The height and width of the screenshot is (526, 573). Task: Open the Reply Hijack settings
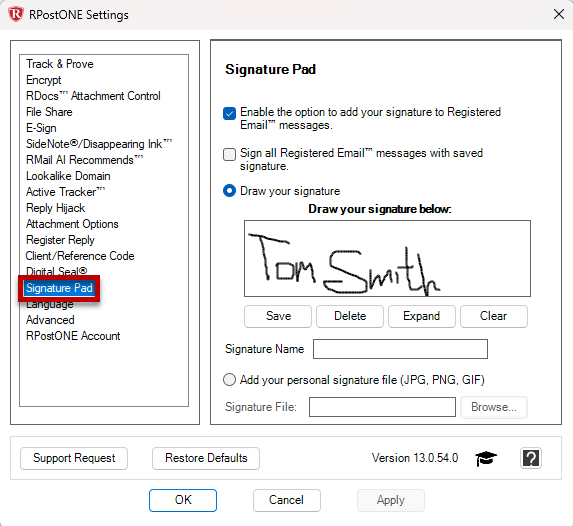coord(55,208)
